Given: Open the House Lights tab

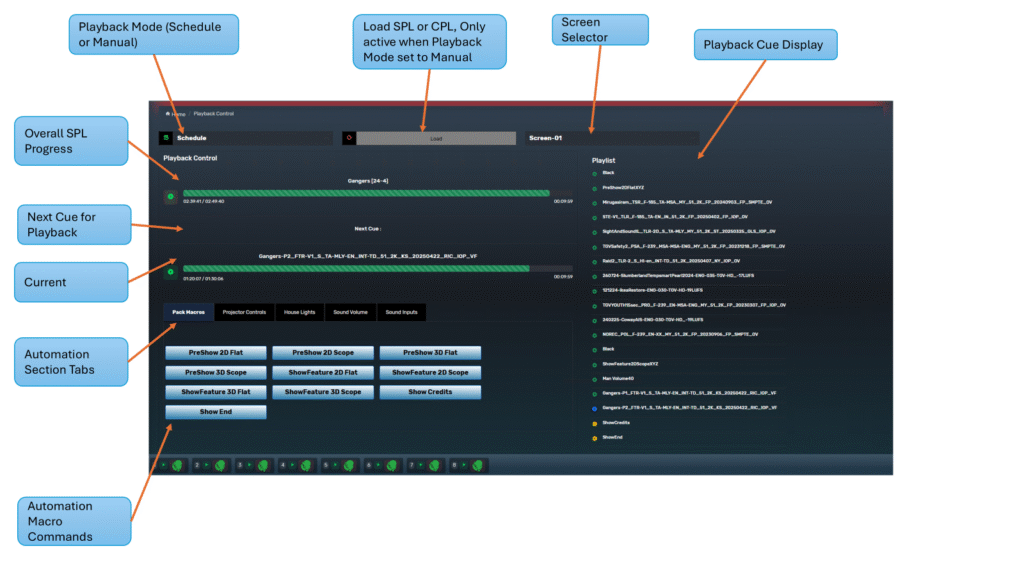Looking at the screenshot, I should coord(300,313).
